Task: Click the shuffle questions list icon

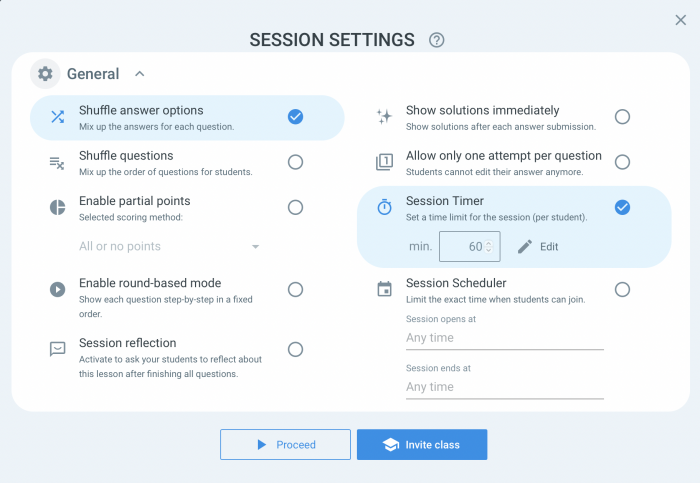Action: [x=57, y=162]
